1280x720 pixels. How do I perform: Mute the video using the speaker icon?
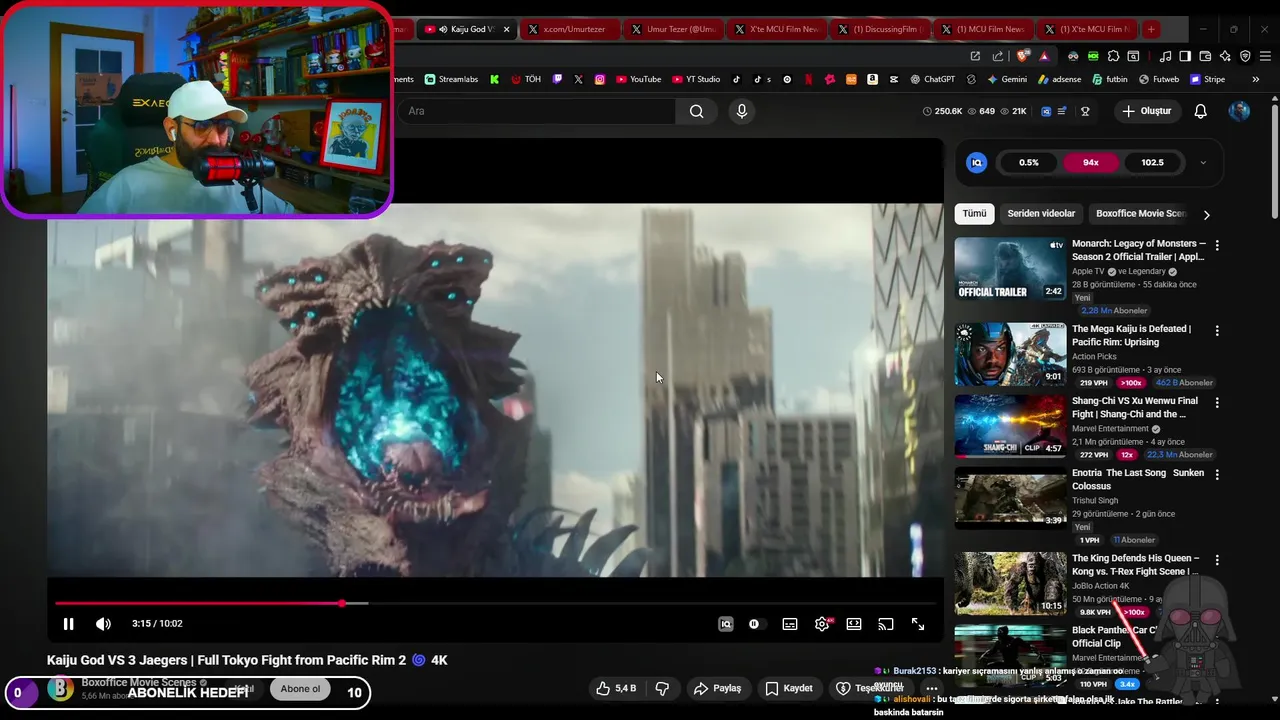(x=103, y=624)
